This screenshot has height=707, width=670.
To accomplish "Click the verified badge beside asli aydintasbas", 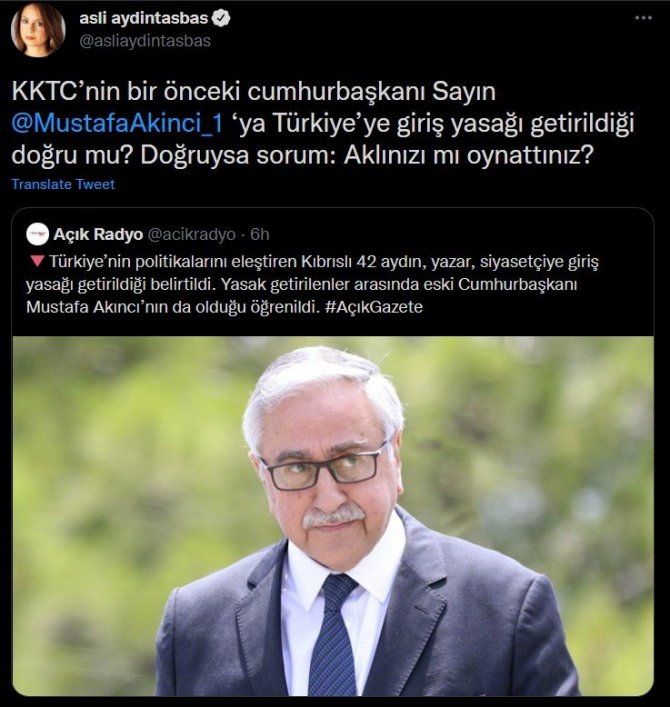I will (x=221, y=18).
